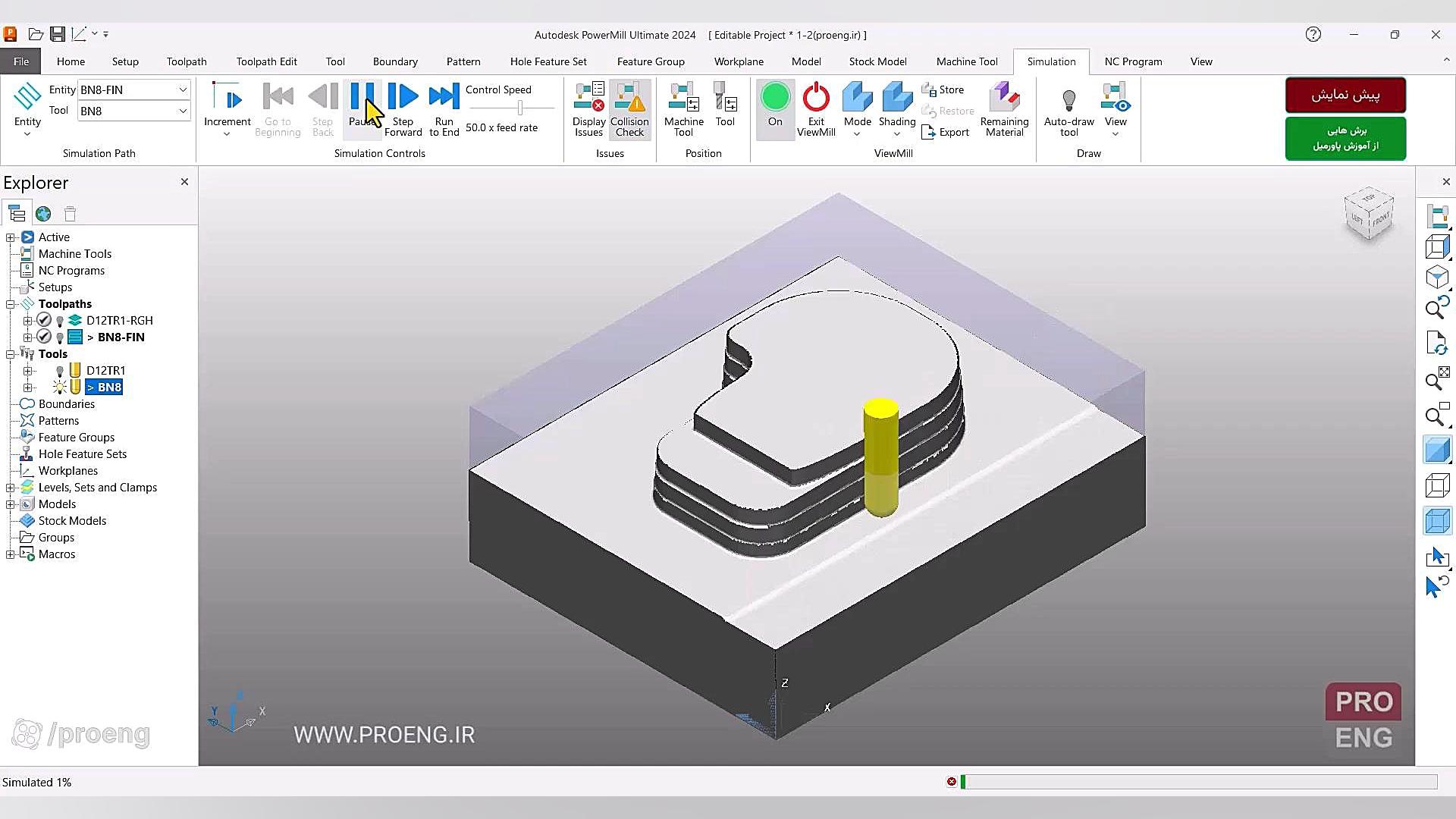Show Remaining Material
Image resolution: width=1456 pixels, height=819 pixels.
[x=1004, y=109]
